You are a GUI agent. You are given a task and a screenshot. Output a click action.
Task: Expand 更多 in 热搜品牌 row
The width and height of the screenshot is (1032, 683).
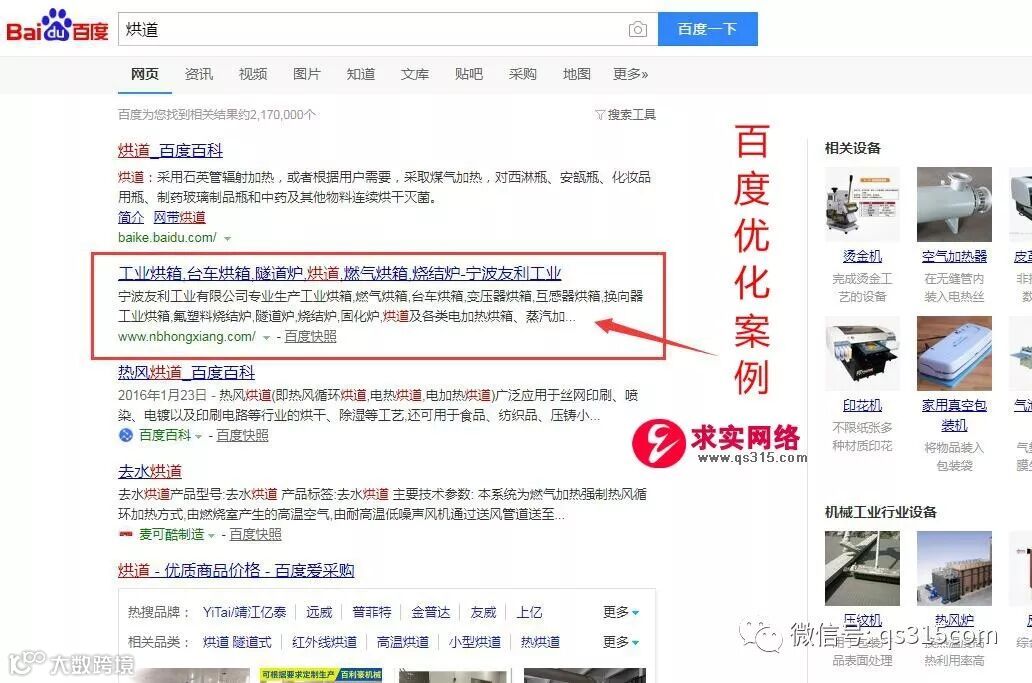coord(621,613)
